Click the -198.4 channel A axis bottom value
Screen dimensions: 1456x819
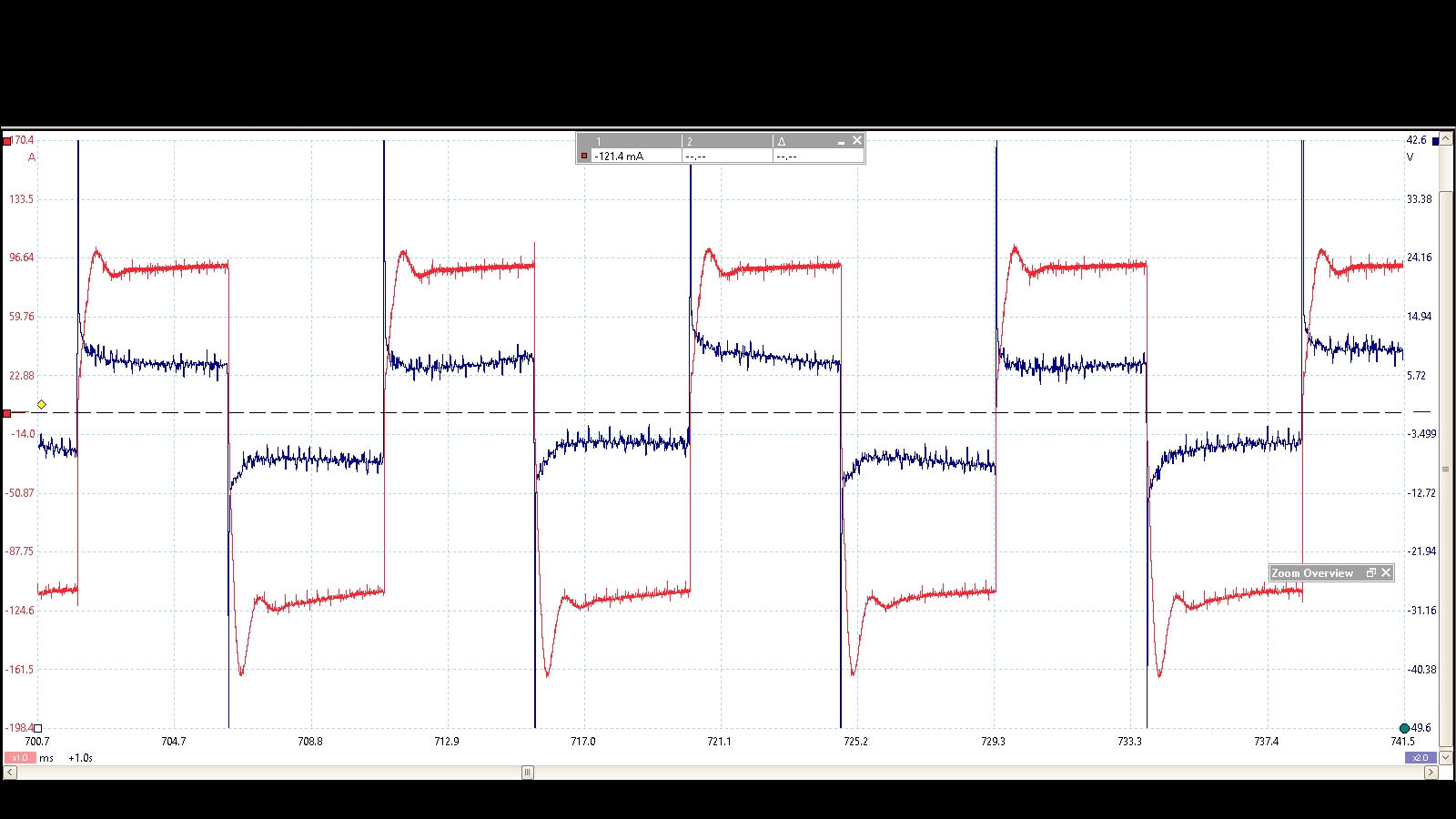pyautogui.click(x=19, y=728)
